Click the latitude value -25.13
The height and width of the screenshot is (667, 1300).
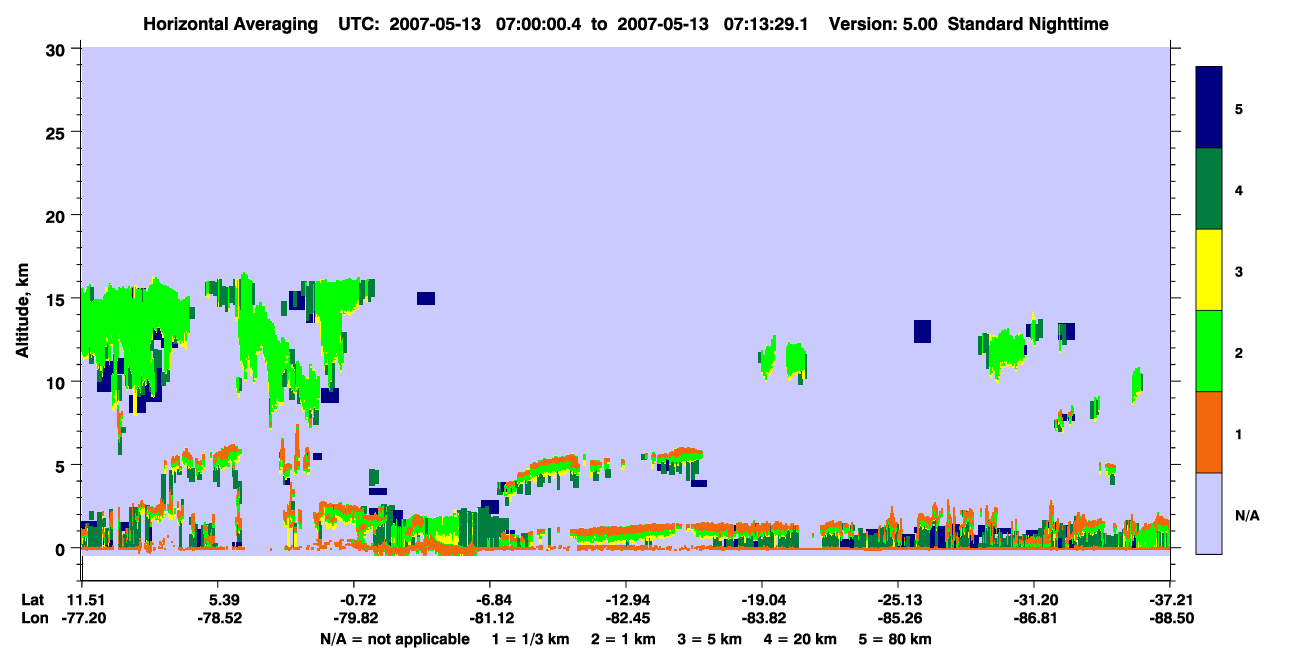click(x=898, y=600)
